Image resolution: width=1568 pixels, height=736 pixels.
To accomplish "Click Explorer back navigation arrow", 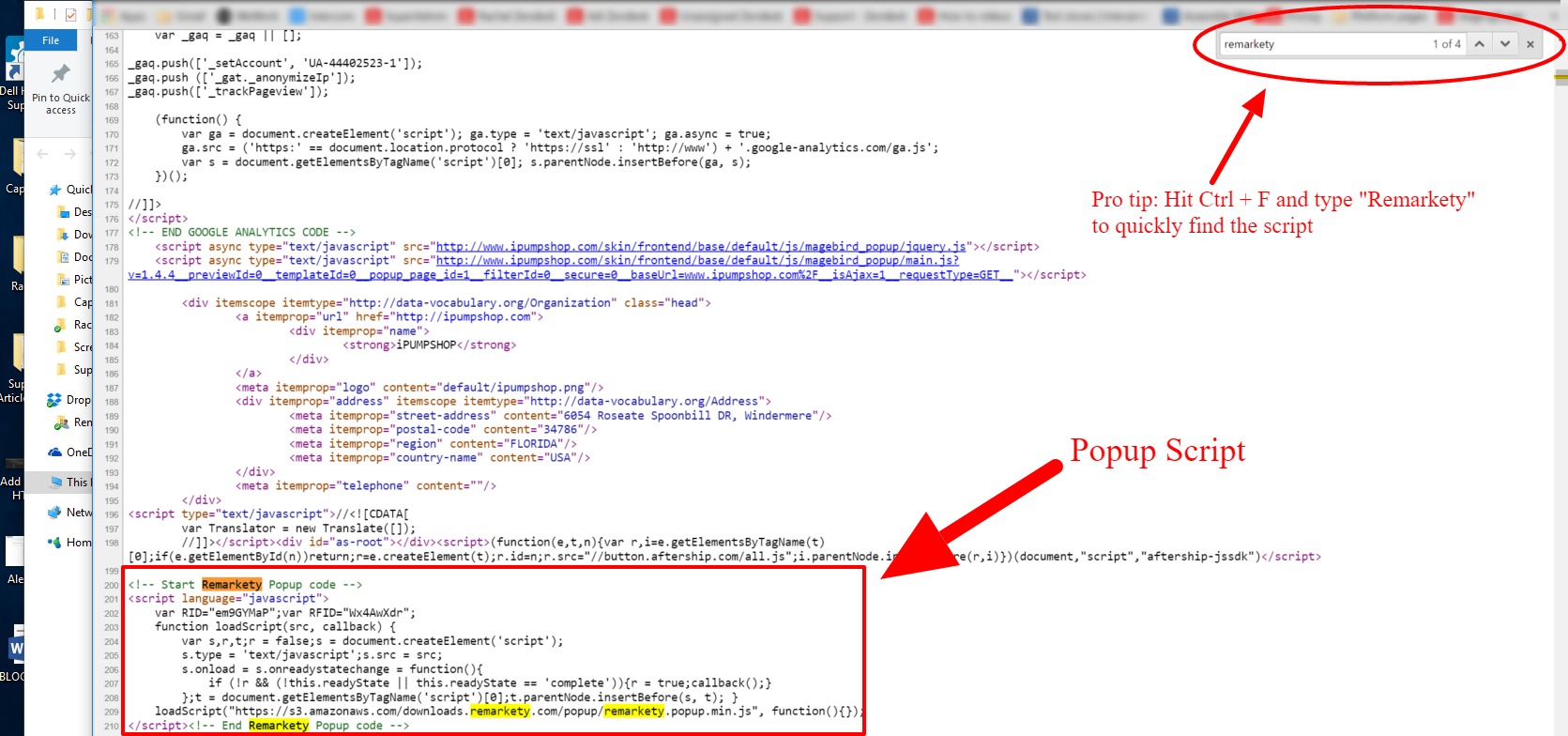I will 42,154.
